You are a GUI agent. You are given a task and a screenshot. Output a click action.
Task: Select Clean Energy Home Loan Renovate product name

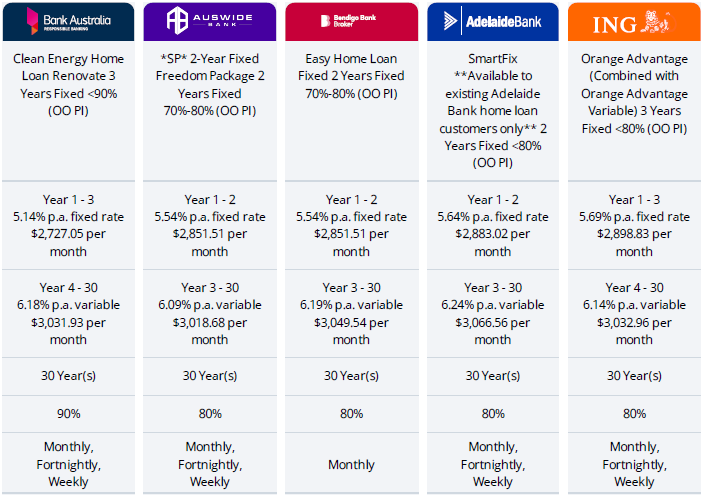point(68,85)
